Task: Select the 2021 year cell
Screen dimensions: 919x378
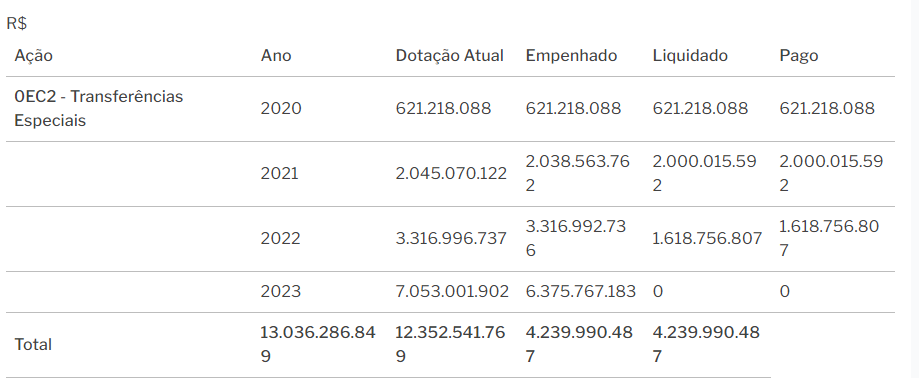Action: (280, 173)
